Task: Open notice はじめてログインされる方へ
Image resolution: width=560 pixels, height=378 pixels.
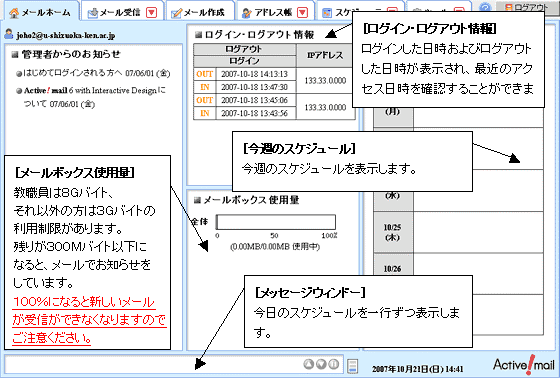Action: pos(96,73)
